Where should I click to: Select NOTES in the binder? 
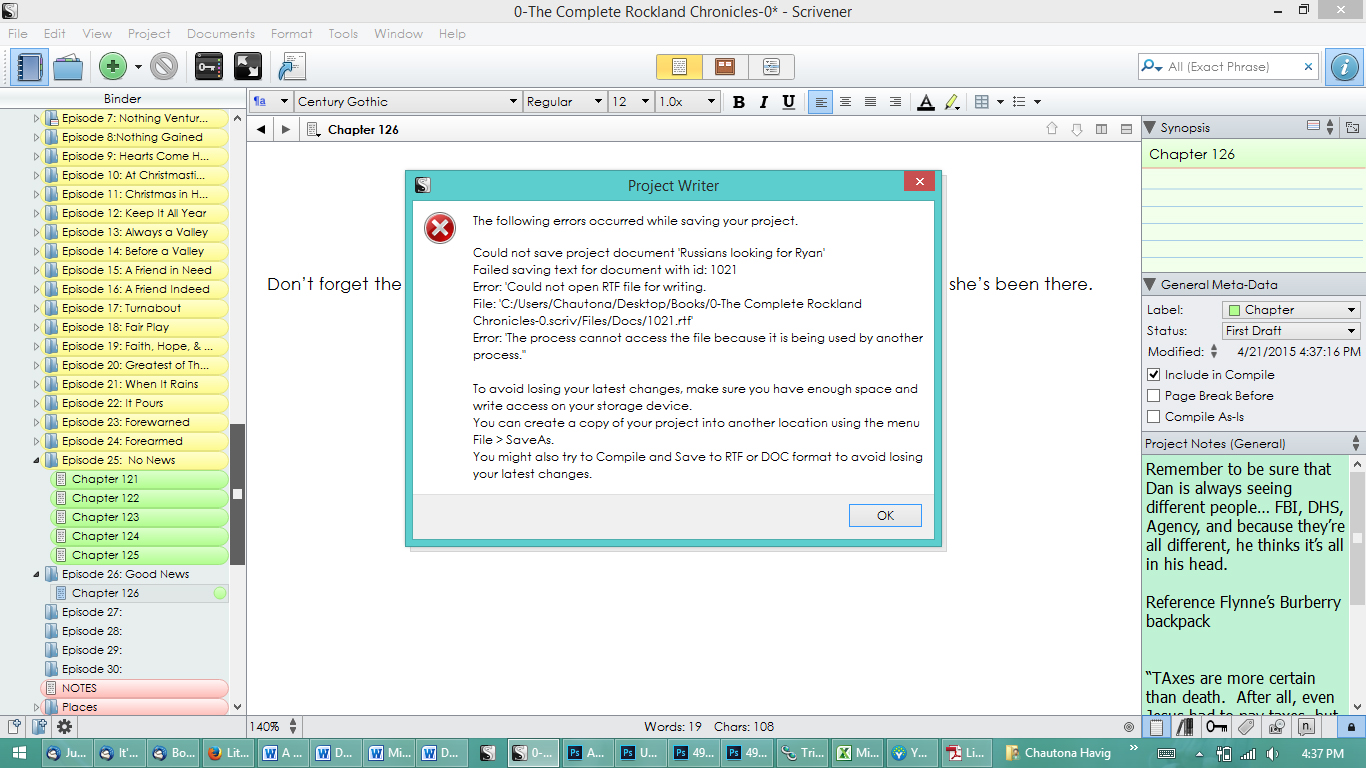[x=134, y=689]
